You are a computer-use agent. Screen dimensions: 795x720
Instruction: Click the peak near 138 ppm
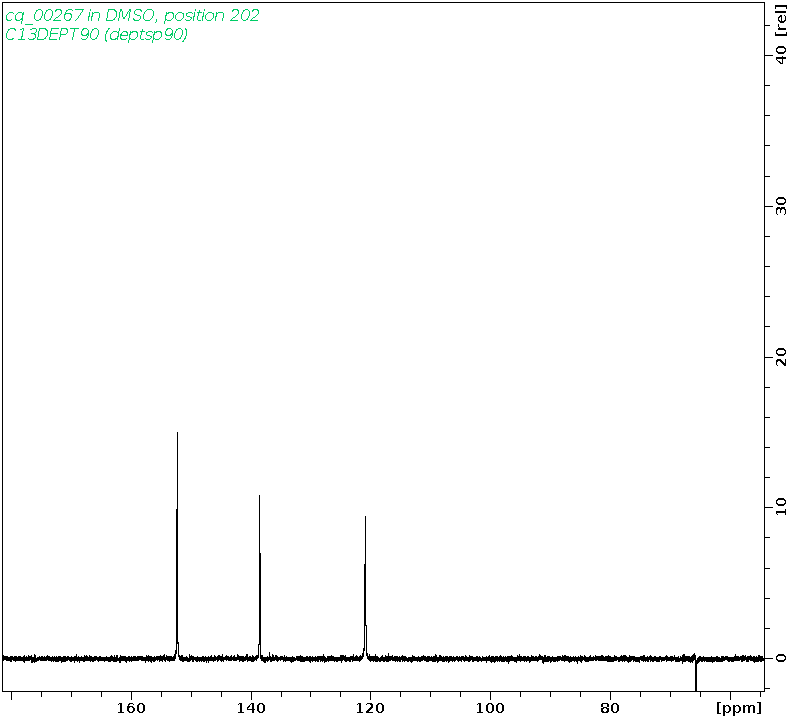(260, 577)
